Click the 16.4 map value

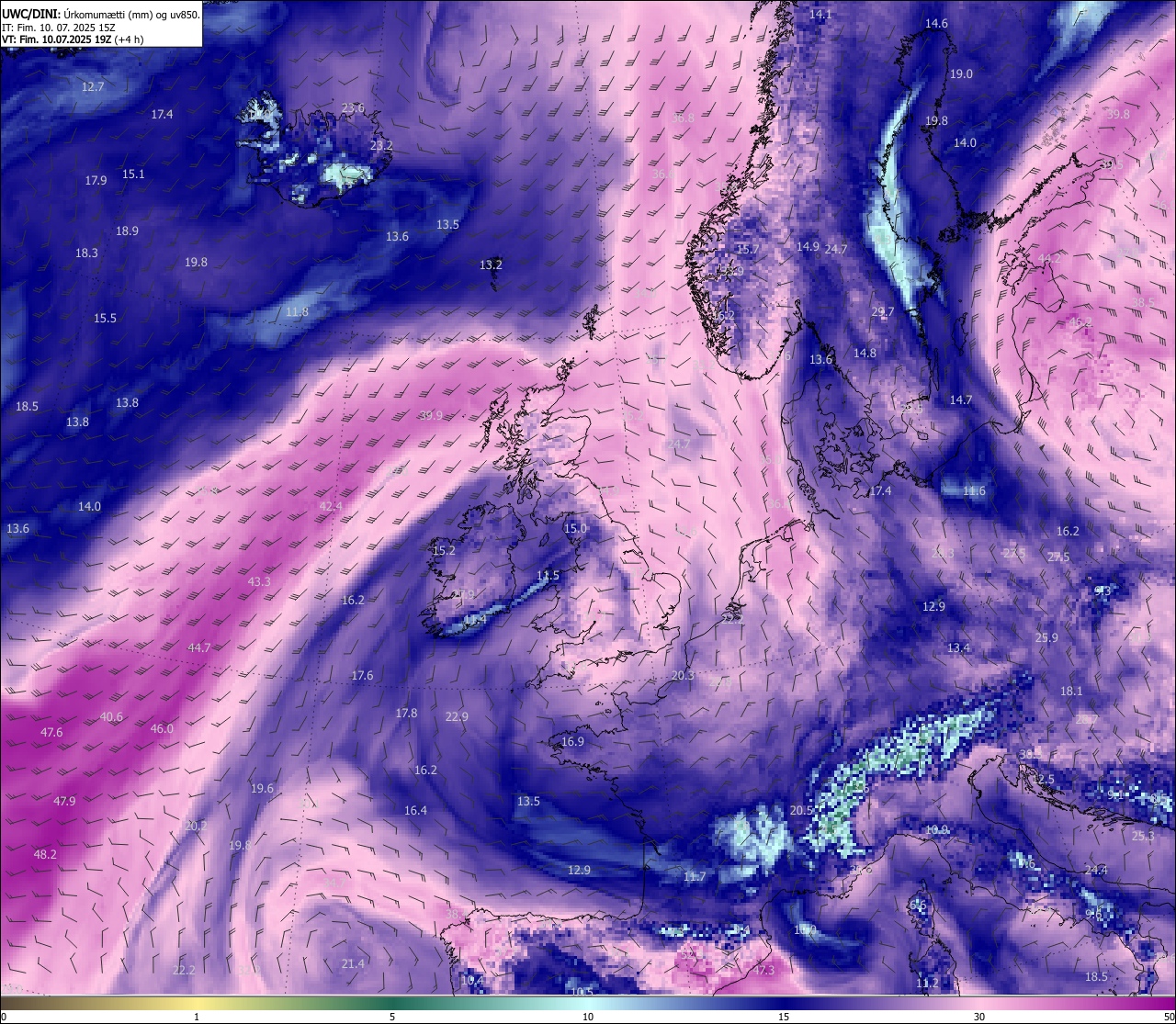tap(415, 811)
